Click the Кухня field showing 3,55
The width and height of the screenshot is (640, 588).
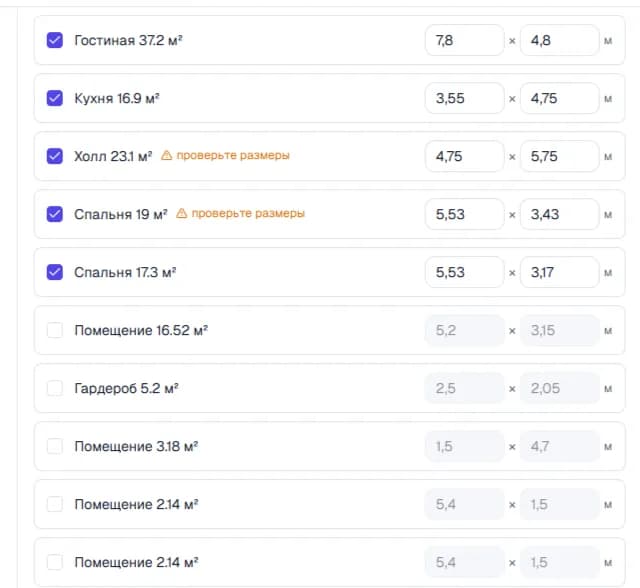pos(464,98)
